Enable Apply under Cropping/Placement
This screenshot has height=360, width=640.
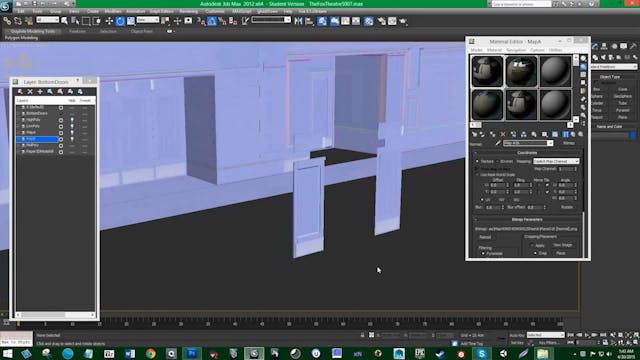[532, 245]
